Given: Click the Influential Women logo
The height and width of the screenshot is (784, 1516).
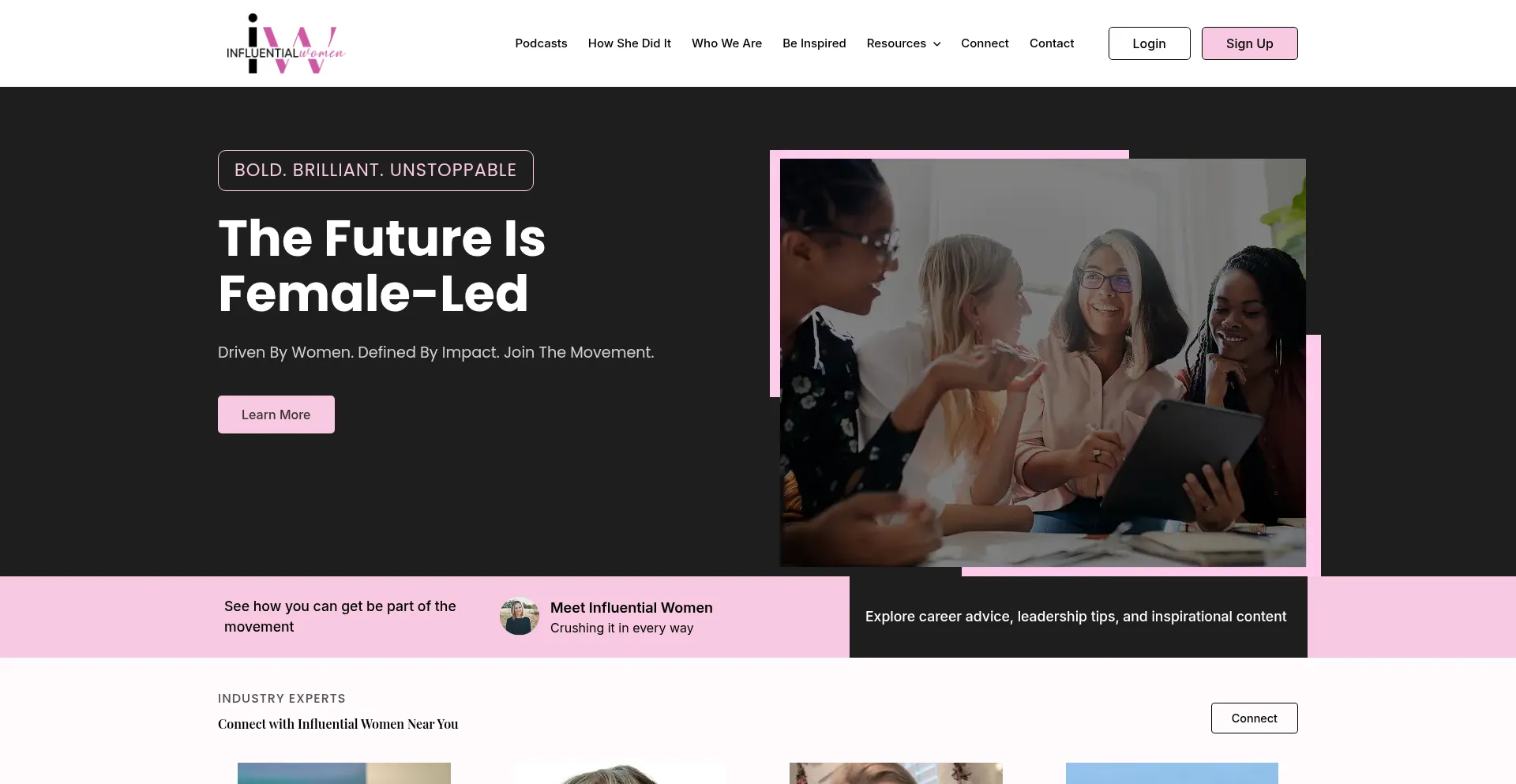Looking at the screenshot, I should coord(286,44).
